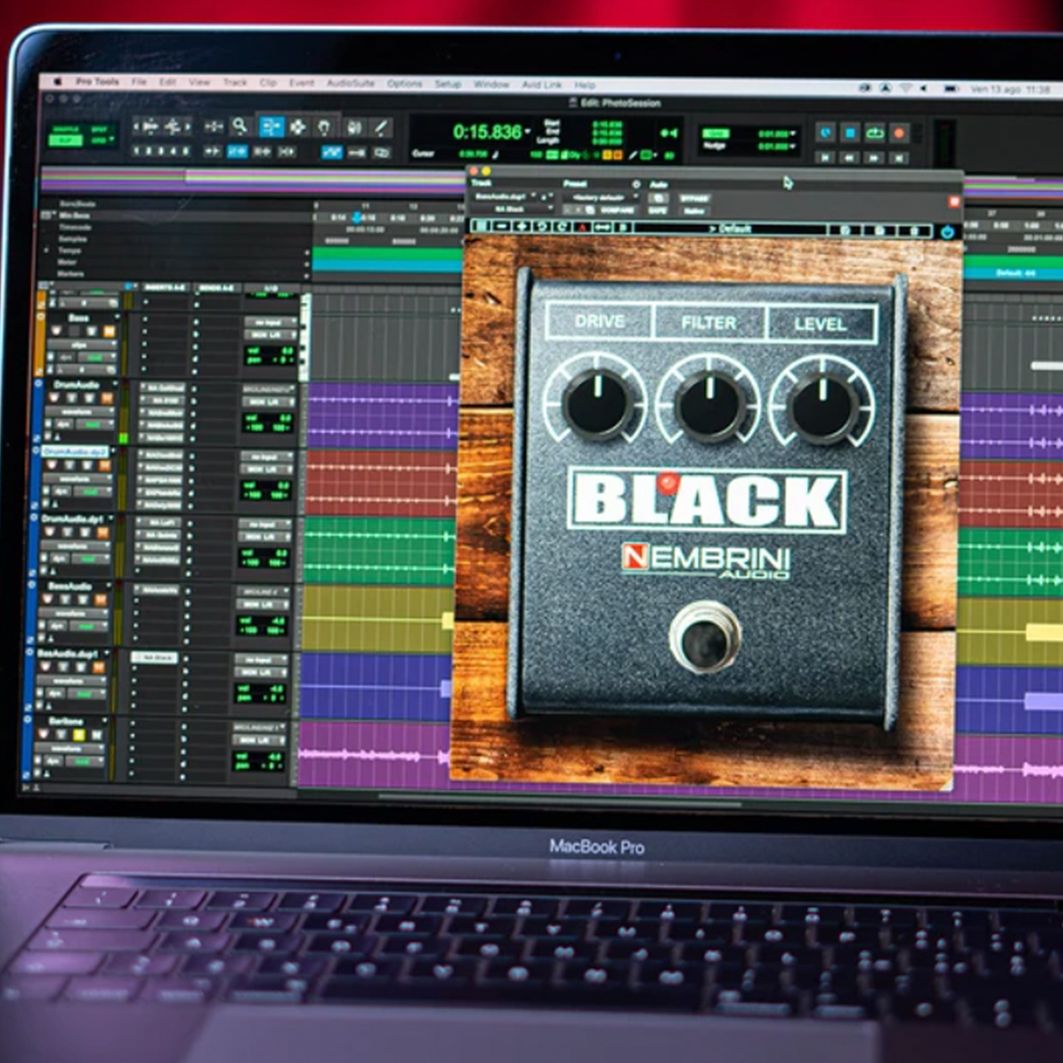The height and width of the screenshot is (1063, 1063).
Task: Click NA Black insert on BassAudio.dup1
Action: click(x=154, y=658)
